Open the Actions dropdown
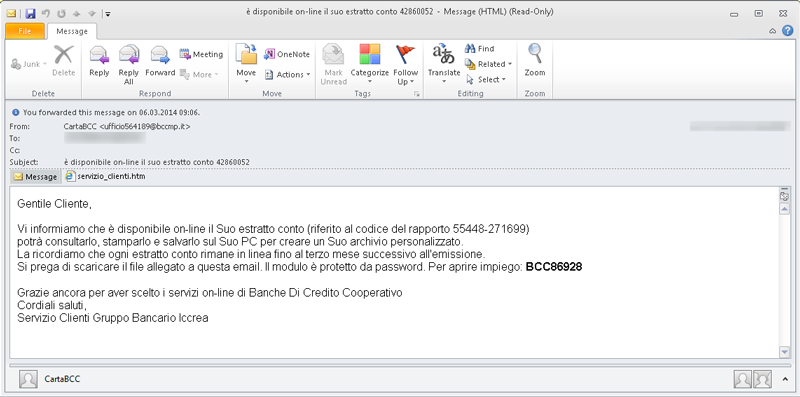 287,75
